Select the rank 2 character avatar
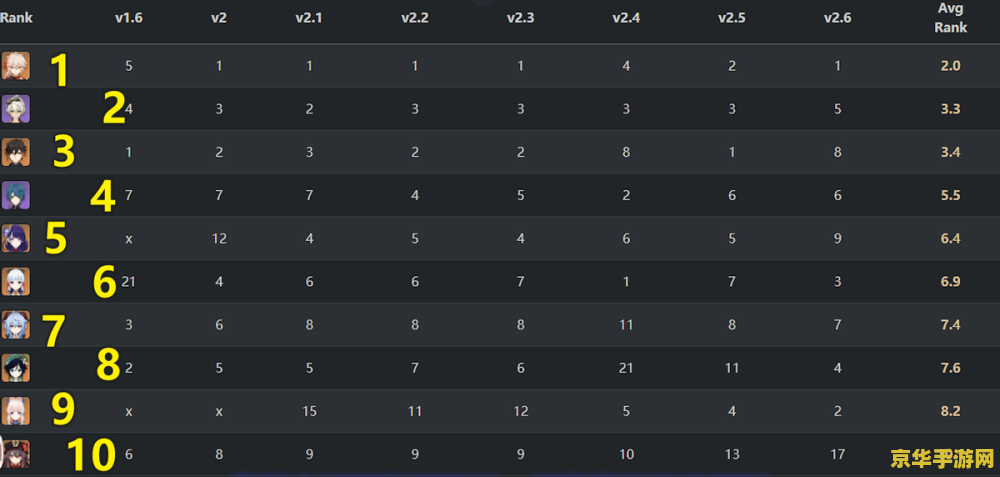This screenshot has width=1000, height=477. [15, 109]
